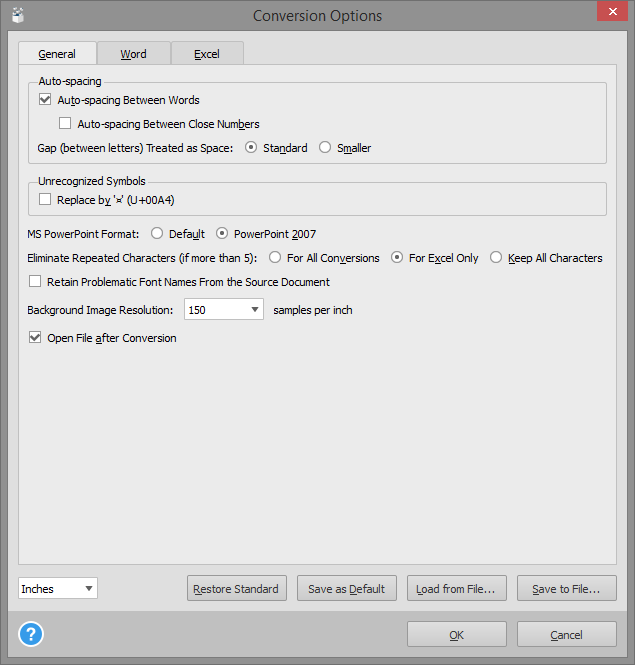635x665 pixels.
Task: Open Background Image Resolution dropdown arrow
Action: click(255, 309)
